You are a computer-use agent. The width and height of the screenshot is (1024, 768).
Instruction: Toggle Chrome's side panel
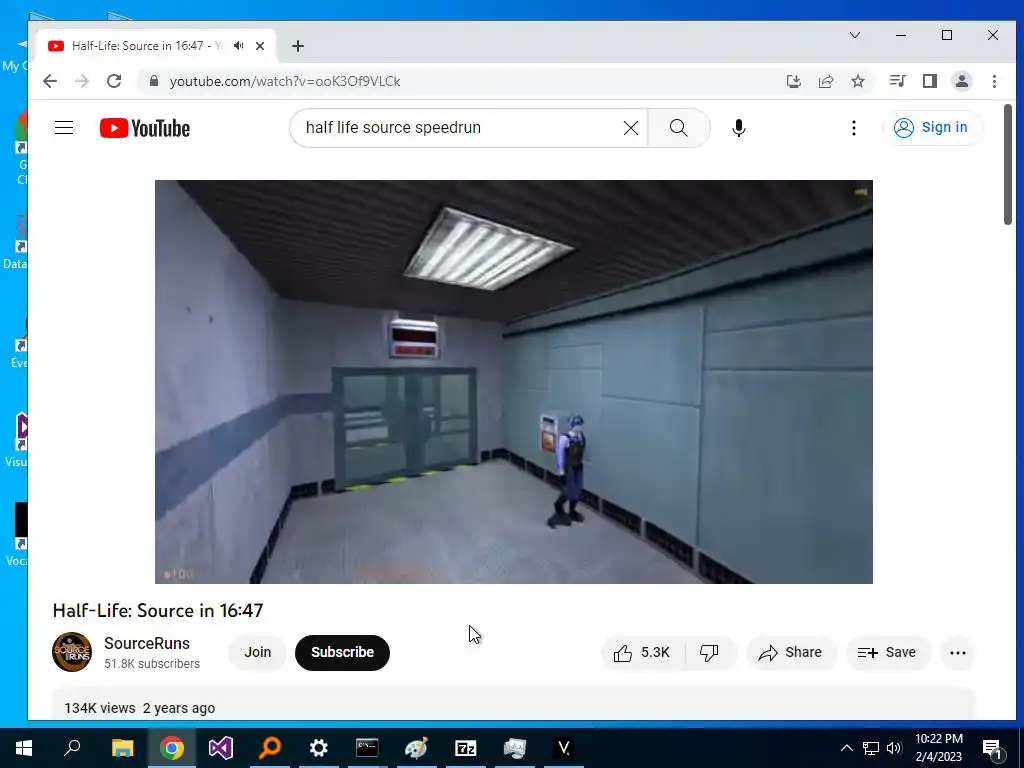tap(930, 81)
